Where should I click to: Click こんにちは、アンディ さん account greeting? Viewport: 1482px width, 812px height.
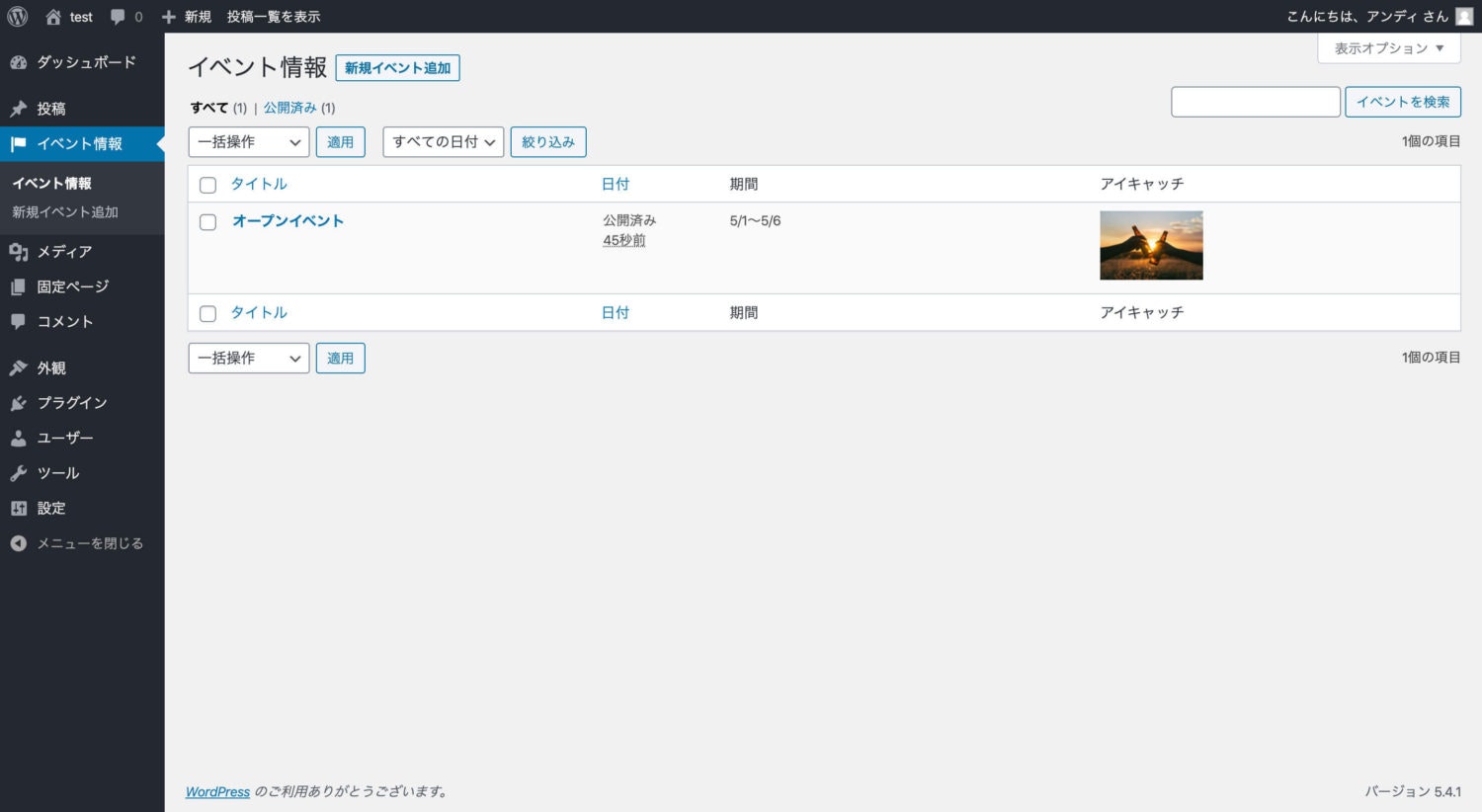point(1367,17)
